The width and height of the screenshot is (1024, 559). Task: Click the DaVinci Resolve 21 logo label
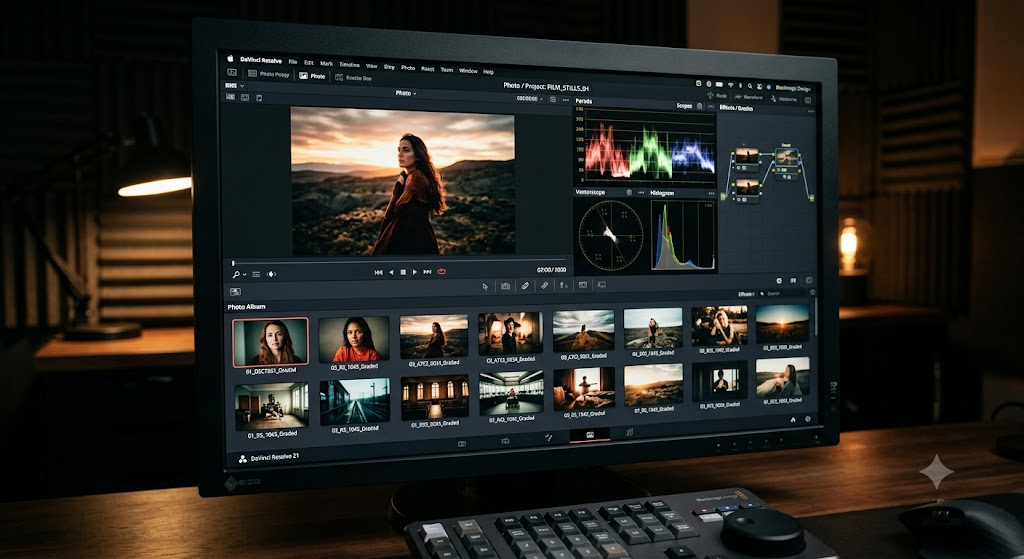[268, 458]
